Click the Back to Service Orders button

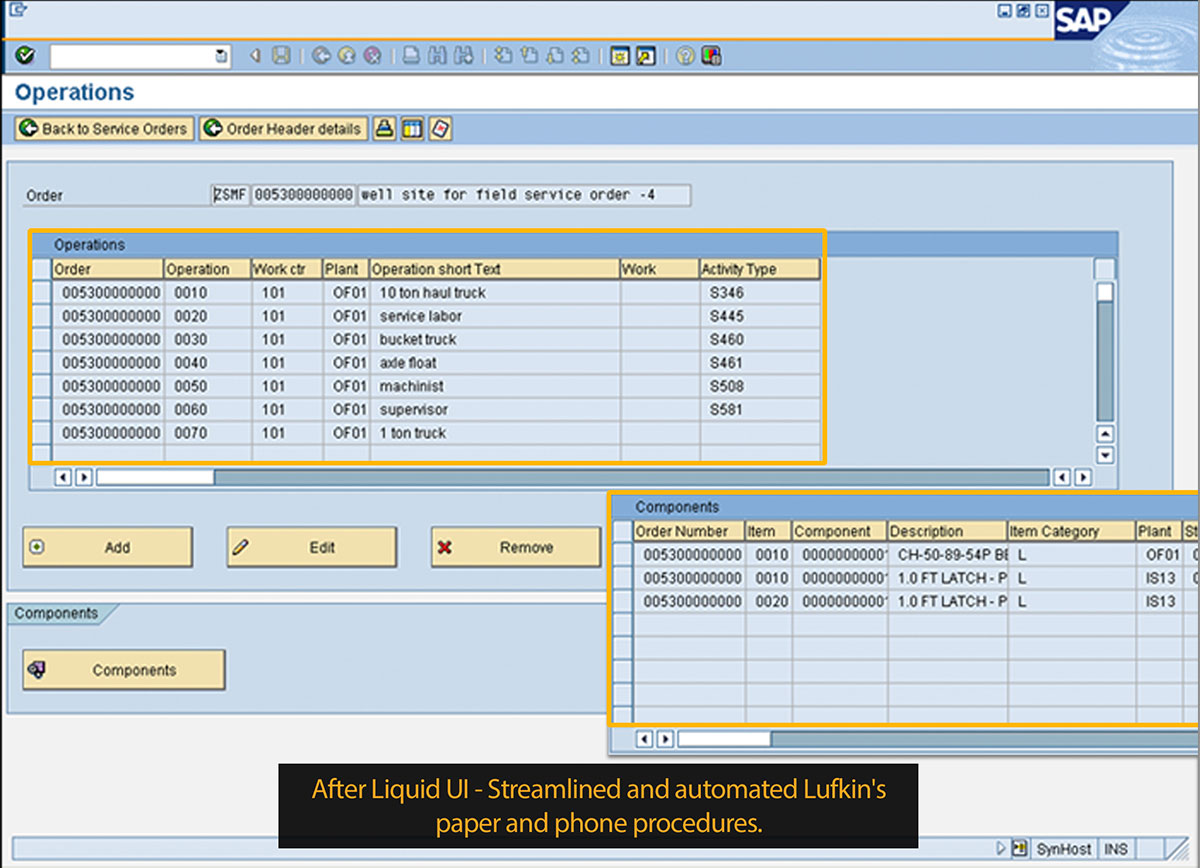(x=104, y=129)
